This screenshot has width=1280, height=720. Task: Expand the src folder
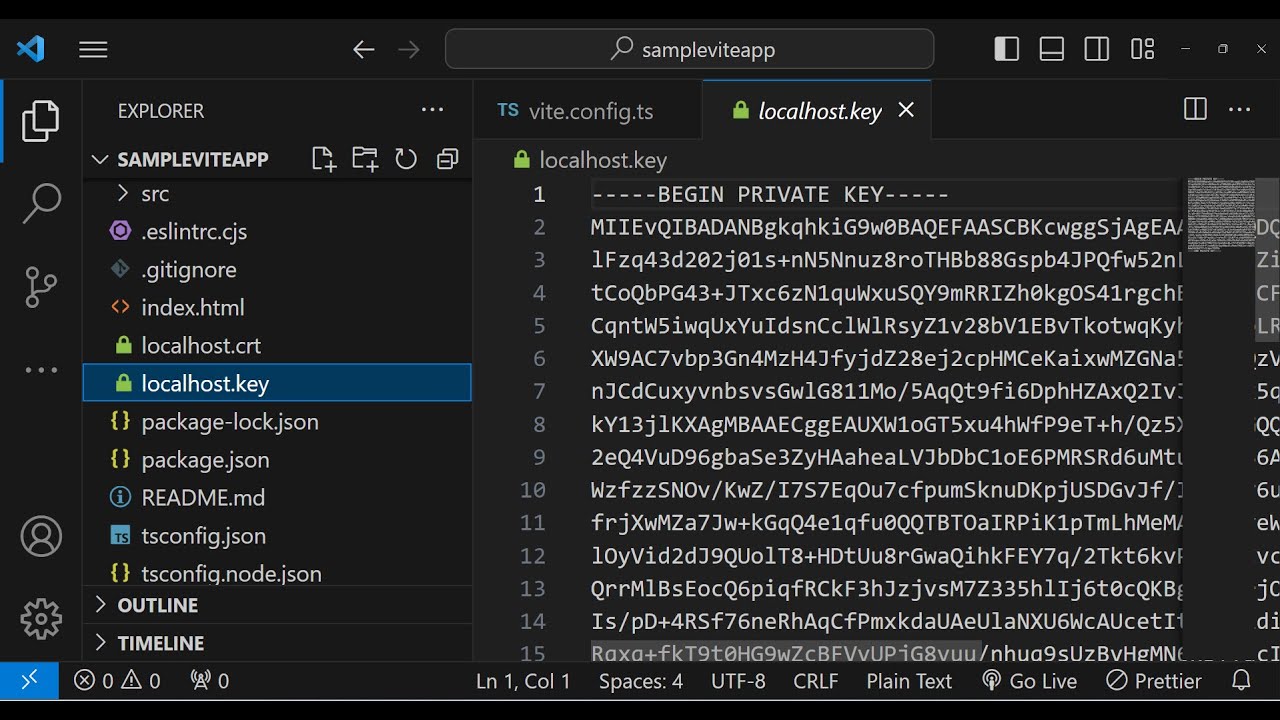point(154,193)
